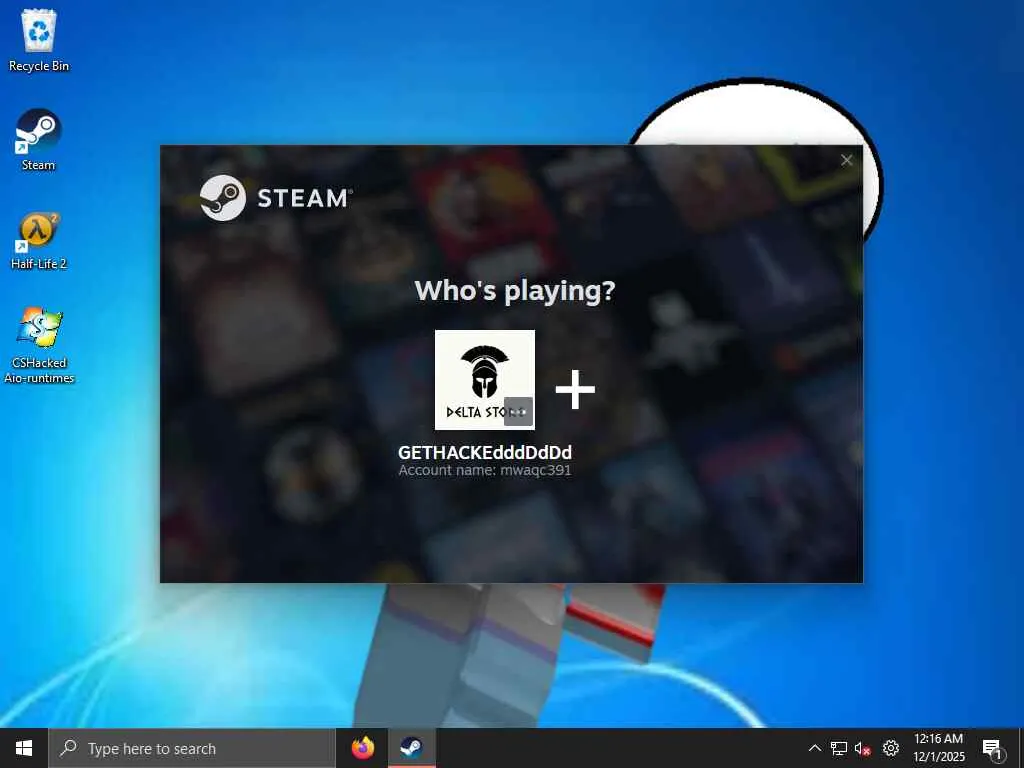1024x768 pixels.
Task: Select the GETHACKEdddDdDd profile name
Action: [x=485, y=452]
